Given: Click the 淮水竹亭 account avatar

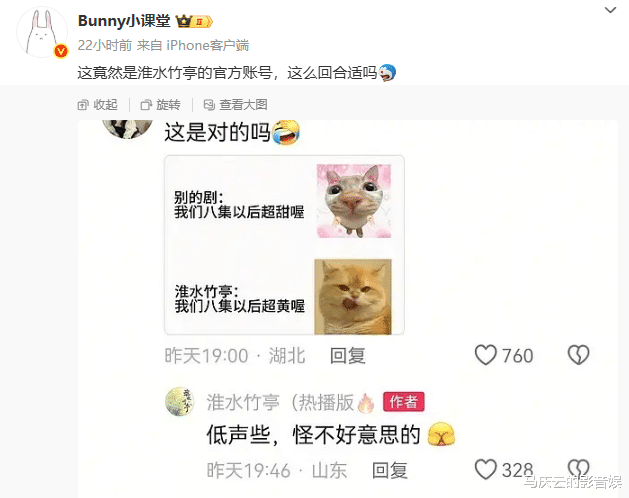Looking at the screenshot, I should [179, 402].
